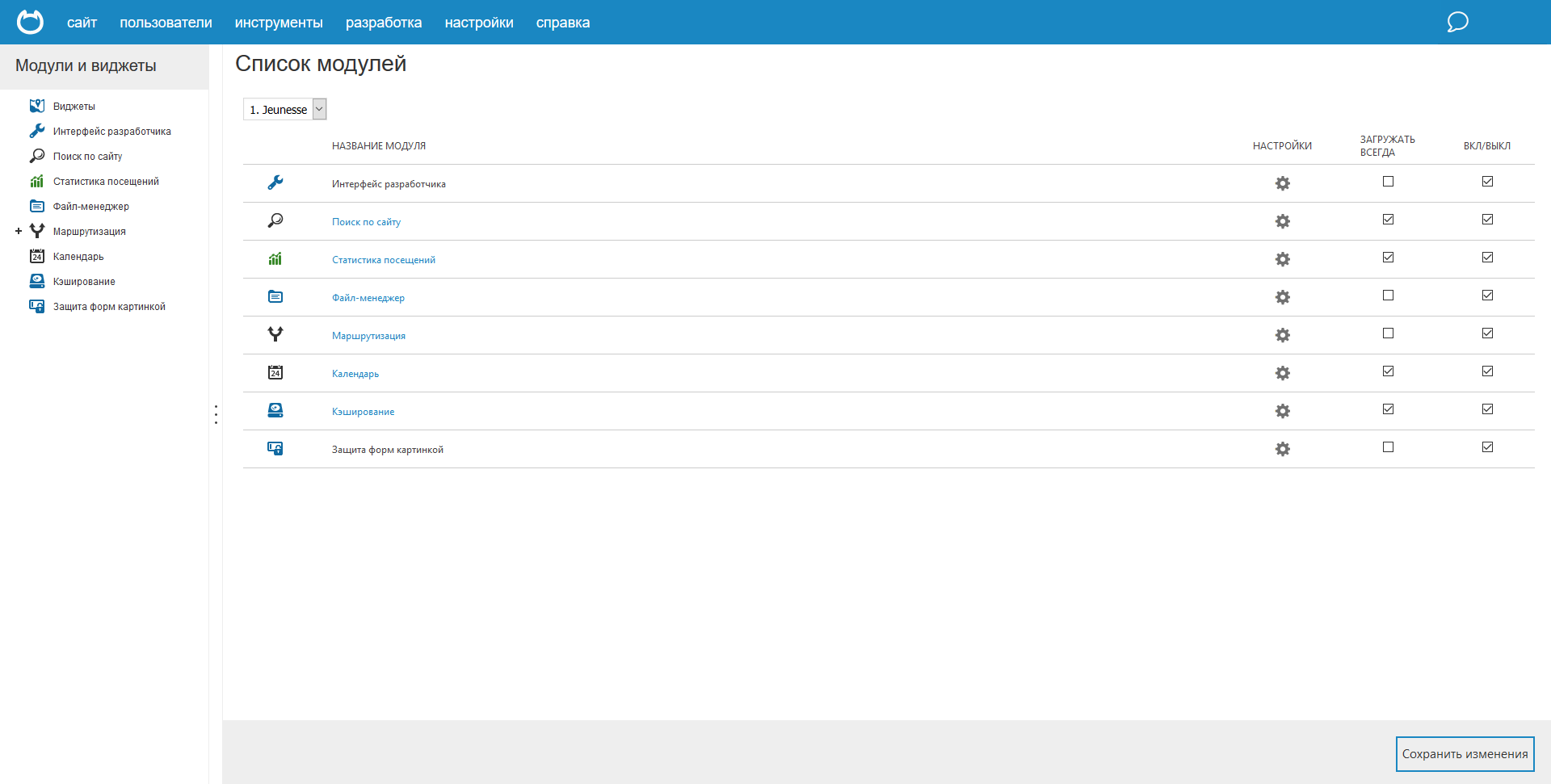Screen dimensions: 1551x784
Task: Open settings gear for Статистика посещений
Action: coord(1283,259)
